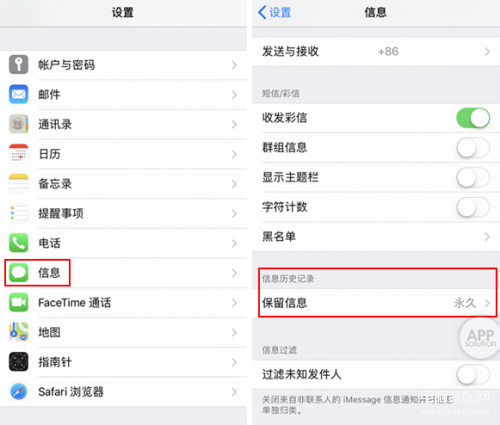500x425 pixels.
Task: Select the 备忘录 Notes settings row
Action: [x=123, y=184]
